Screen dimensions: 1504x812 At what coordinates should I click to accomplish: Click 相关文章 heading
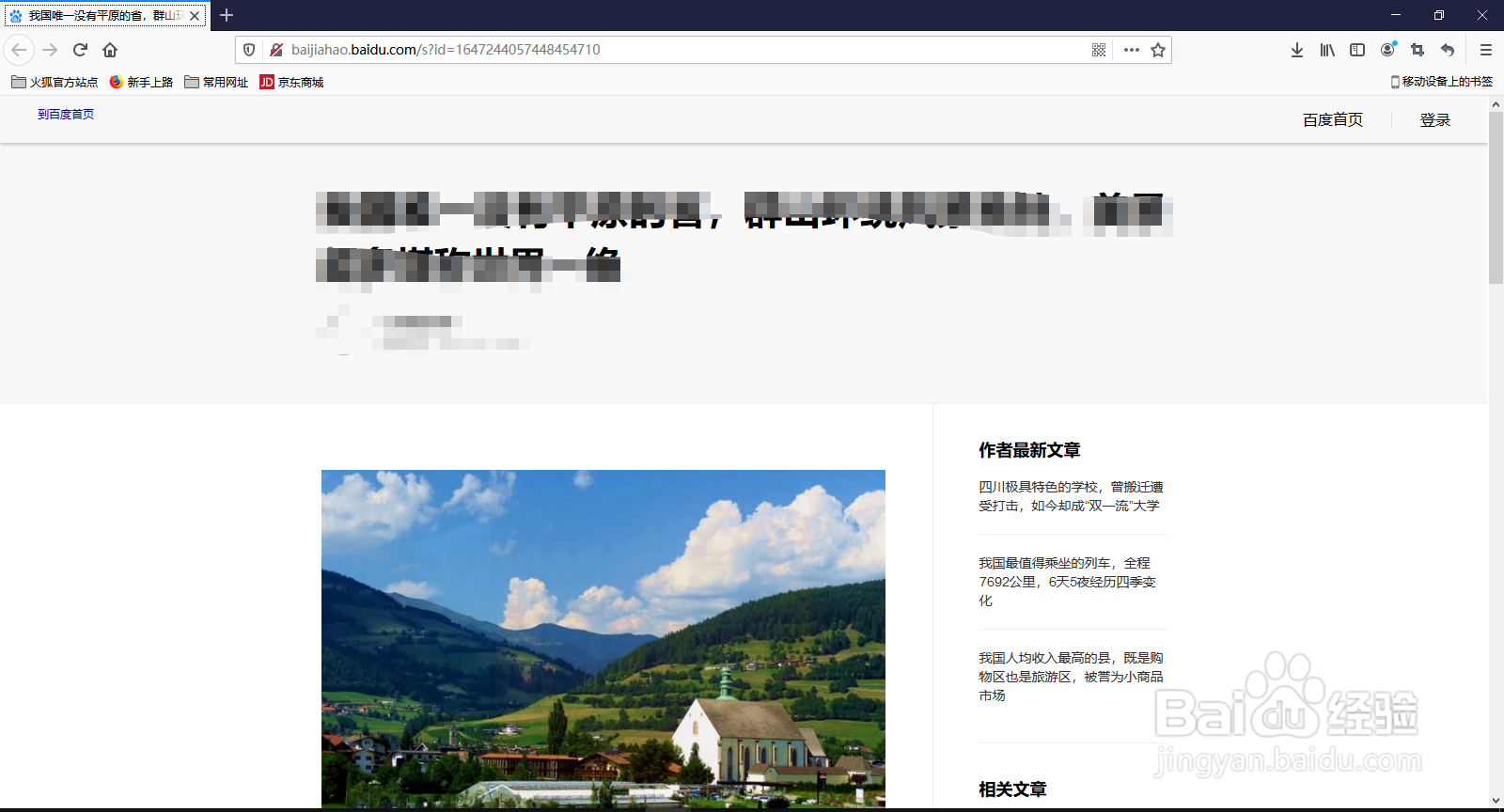1012,789
